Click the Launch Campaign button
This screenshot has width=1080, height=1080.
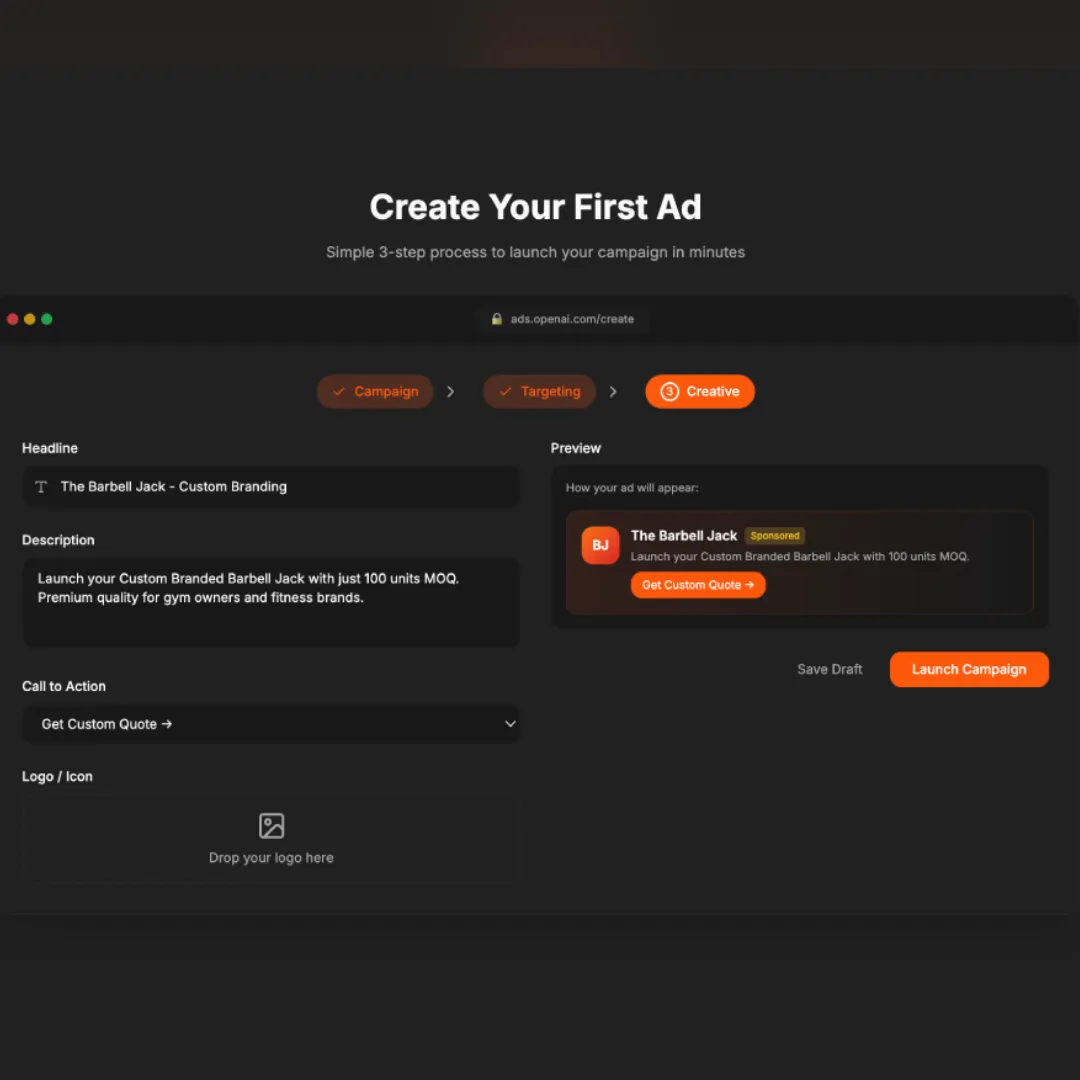(x=968, y=669)
